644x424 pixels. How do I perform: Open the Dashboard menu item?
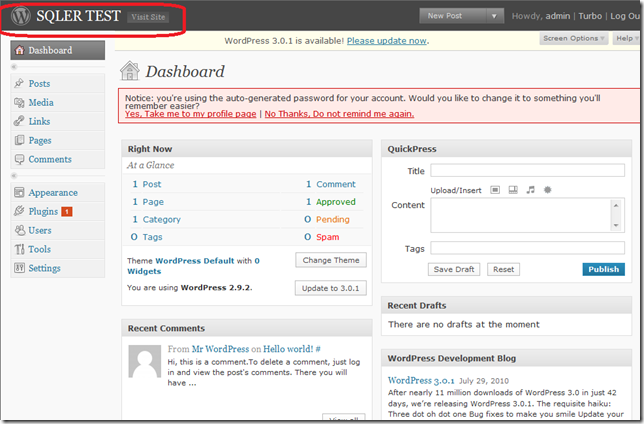pos(58,50)
